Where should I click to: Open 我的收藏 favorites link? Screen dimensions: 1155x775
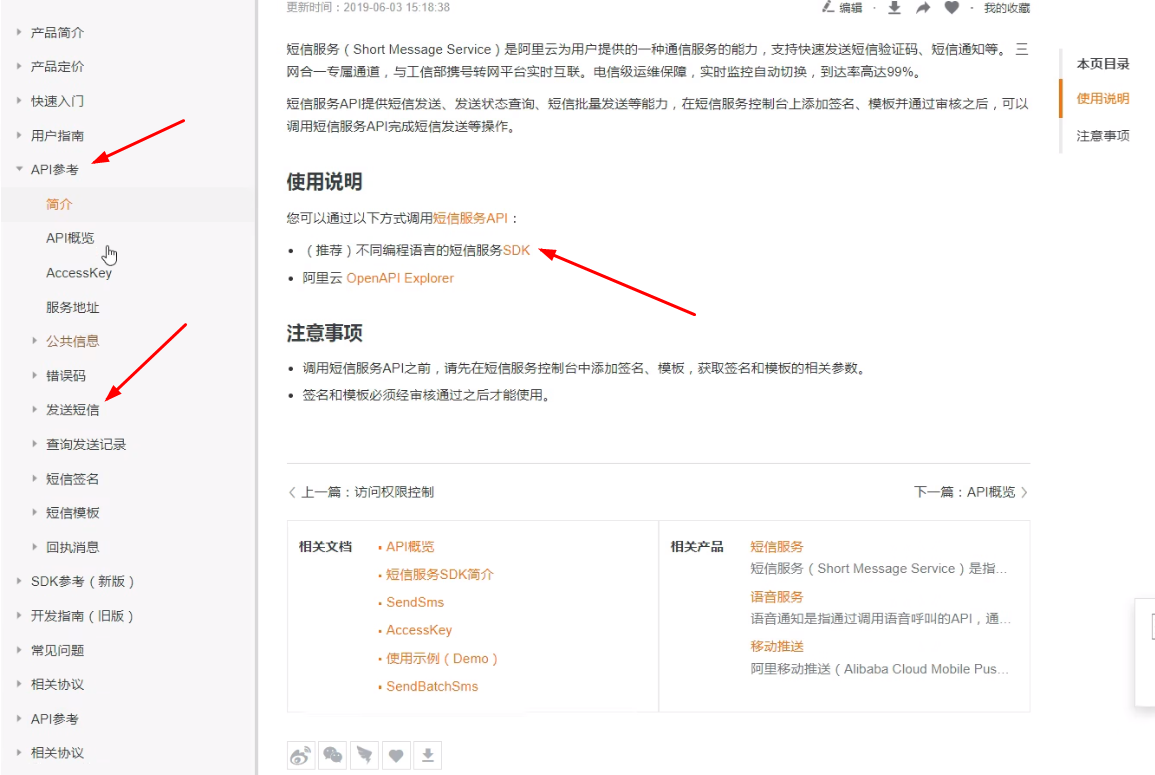coord(1007,8)
